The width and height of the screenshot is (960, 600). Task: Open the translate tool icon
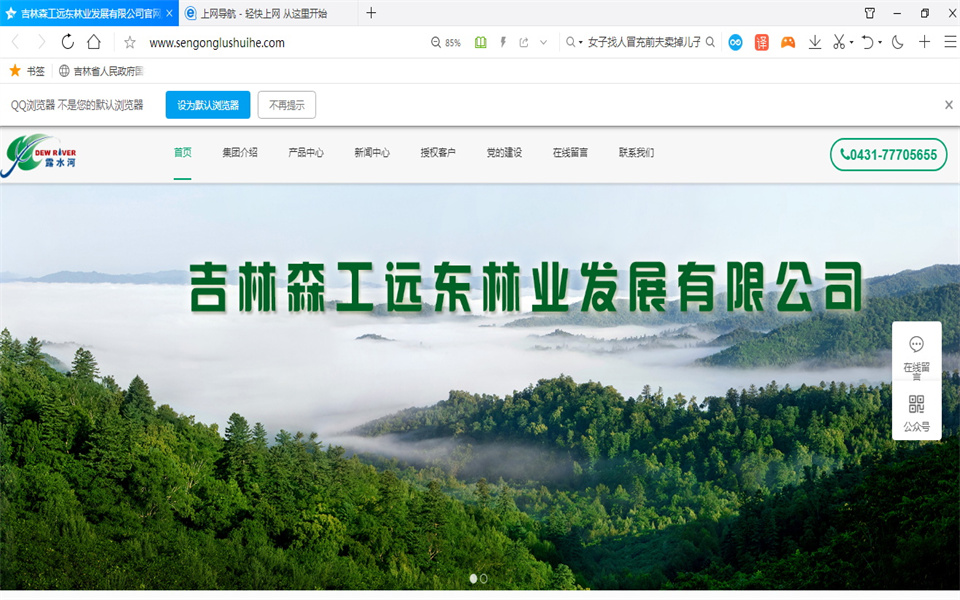coord(762,43)
